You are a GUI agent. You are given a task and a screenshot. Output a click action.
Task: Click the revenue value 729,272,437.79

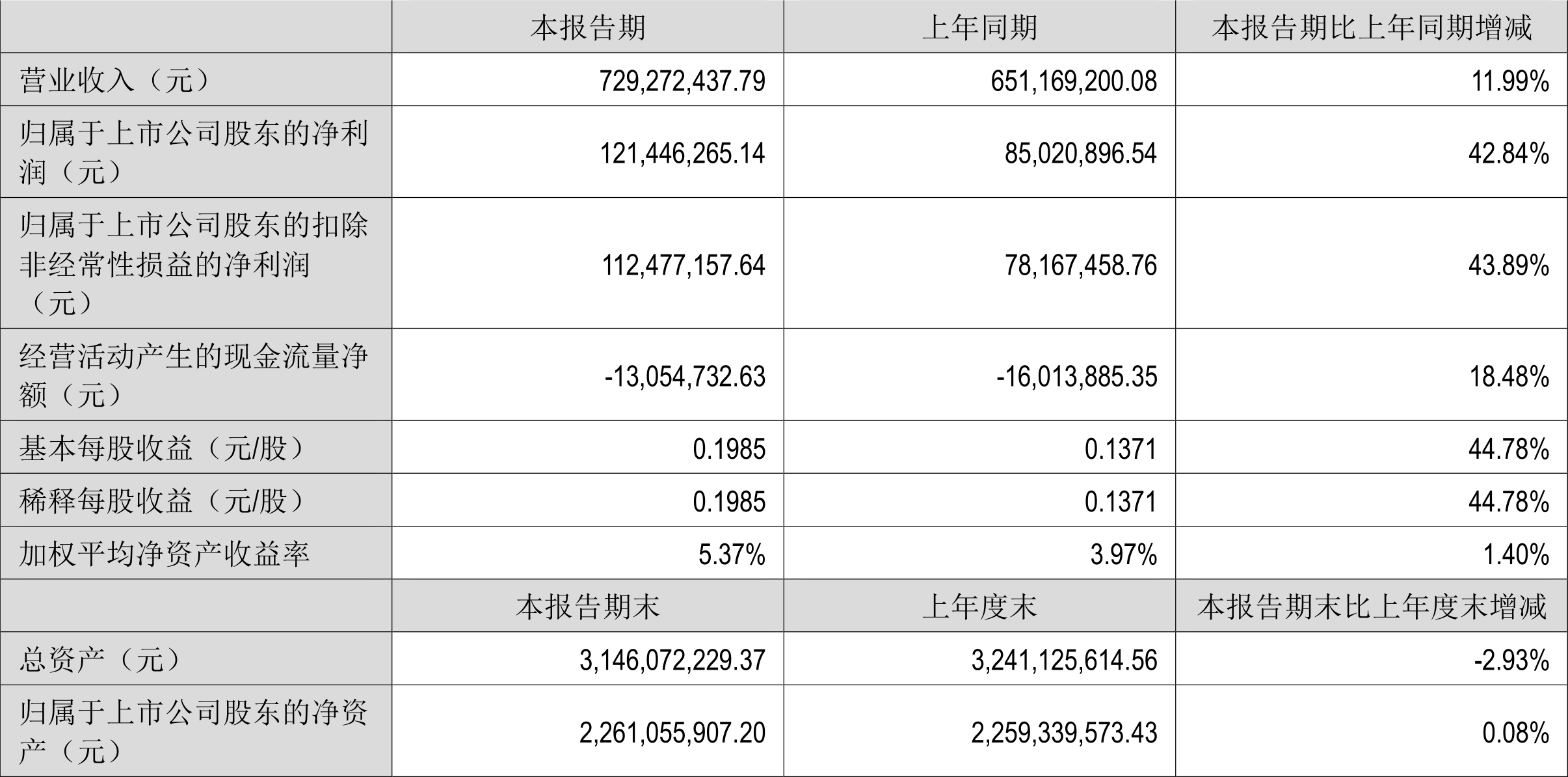tap(682, 81)
